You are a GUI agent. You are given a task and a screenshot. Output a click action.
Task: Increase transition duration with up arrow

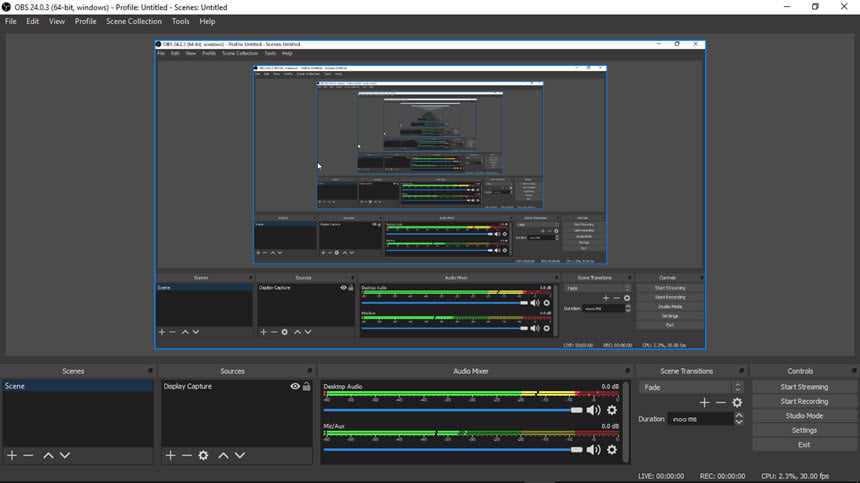[739, 416]
